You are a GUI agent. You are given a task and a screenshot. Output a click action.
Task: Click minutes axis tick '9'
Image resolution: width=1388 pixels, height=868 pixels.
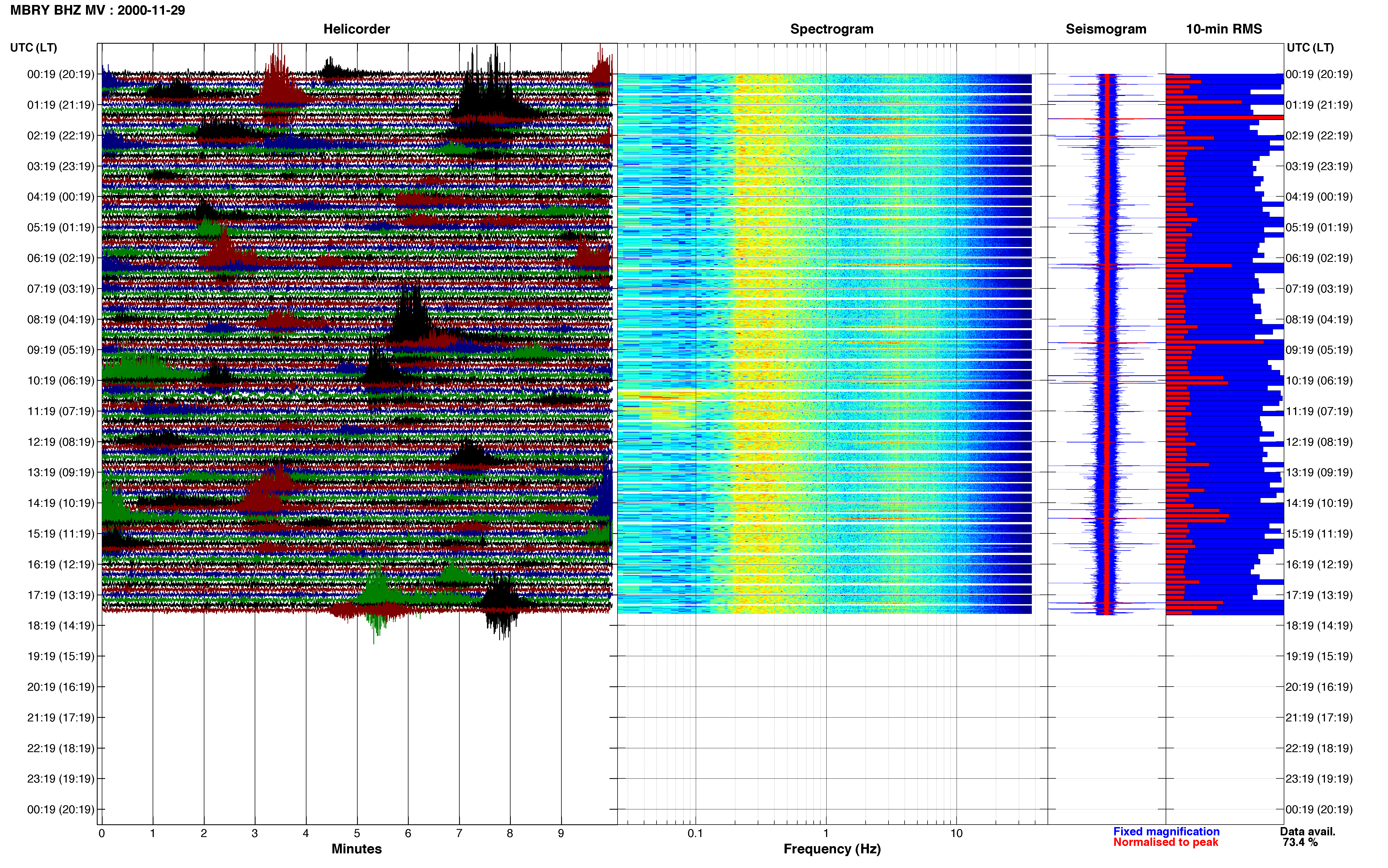pyautogui.click(x=561, y=833)
